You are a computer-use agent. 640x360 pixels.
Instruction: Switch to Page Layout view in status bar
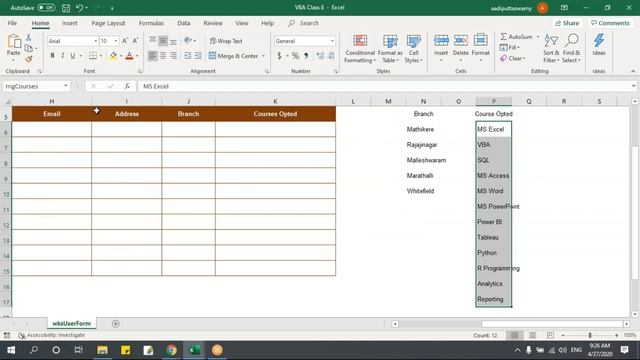coord(533,335)
